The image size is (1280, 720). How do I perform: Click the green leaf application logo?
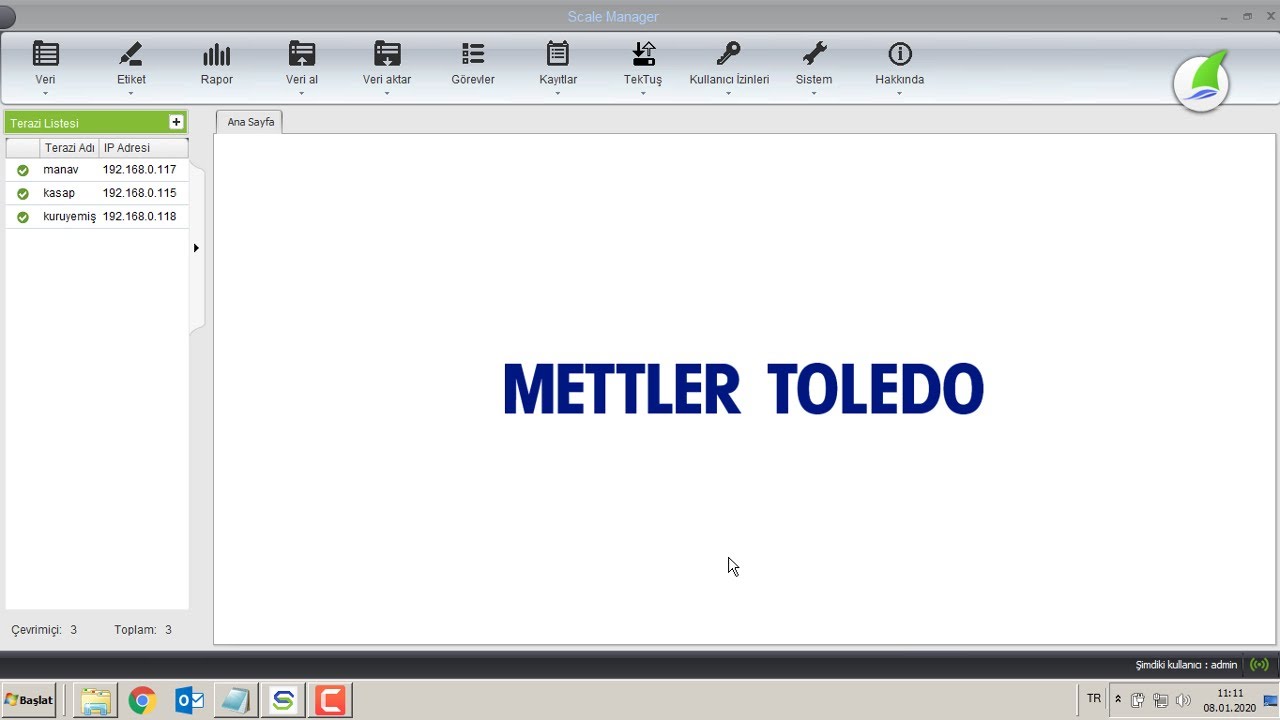click(1201, 83)
